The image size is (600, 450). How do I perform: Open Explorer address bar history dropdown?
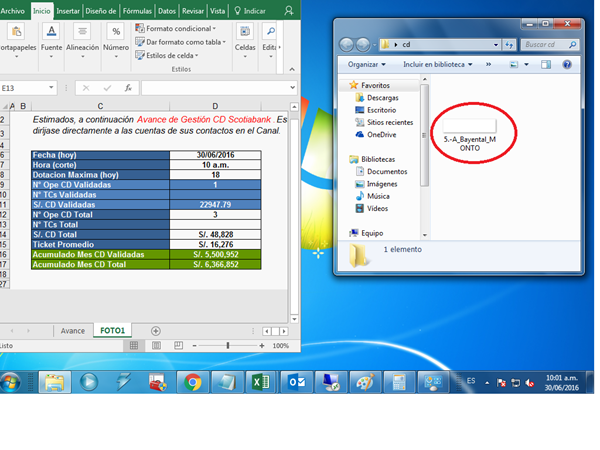(496, 45)
